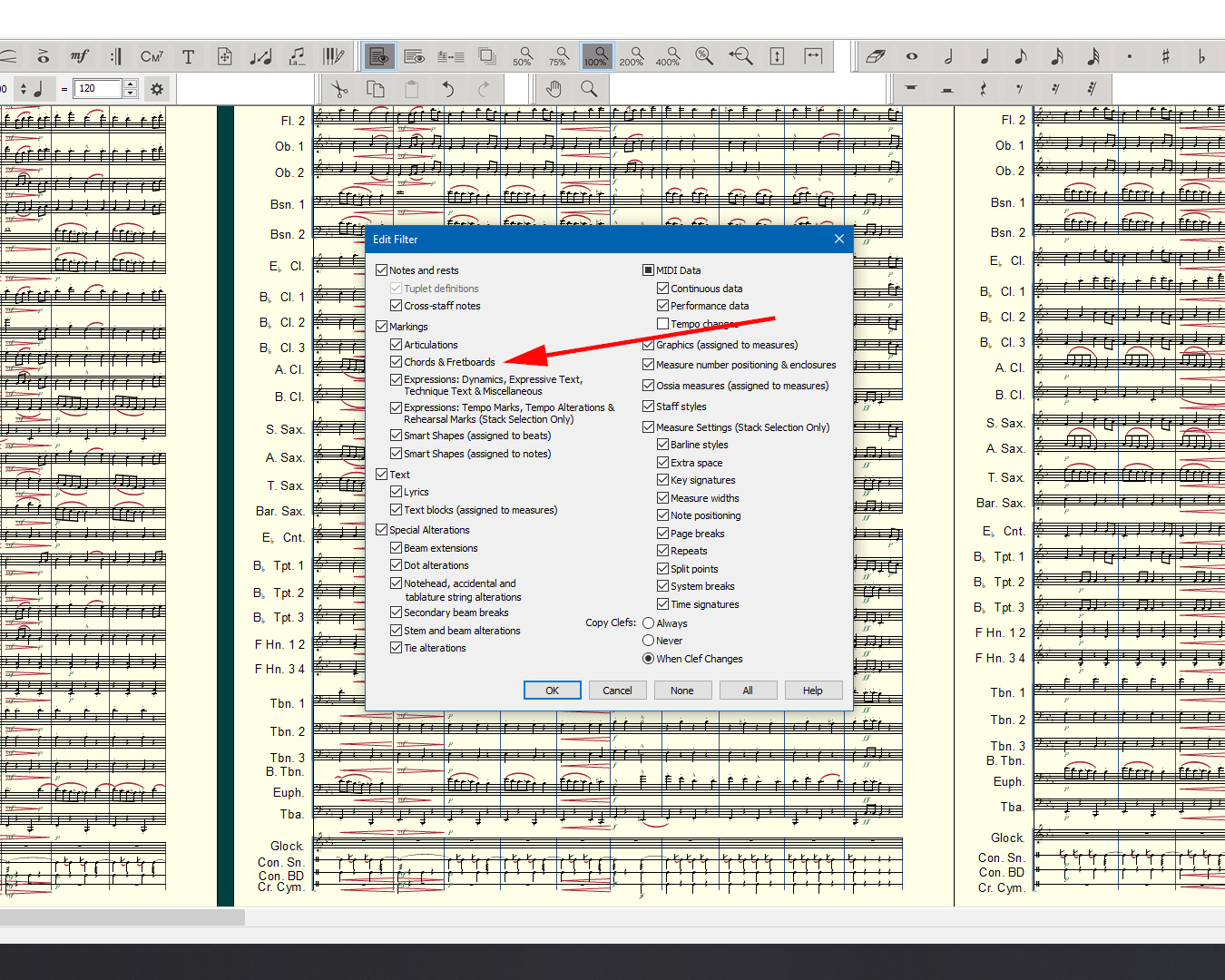Click the Expression tool mf icon
Viewport: 1225px width, 980px height.
click(x=80, y=56)
